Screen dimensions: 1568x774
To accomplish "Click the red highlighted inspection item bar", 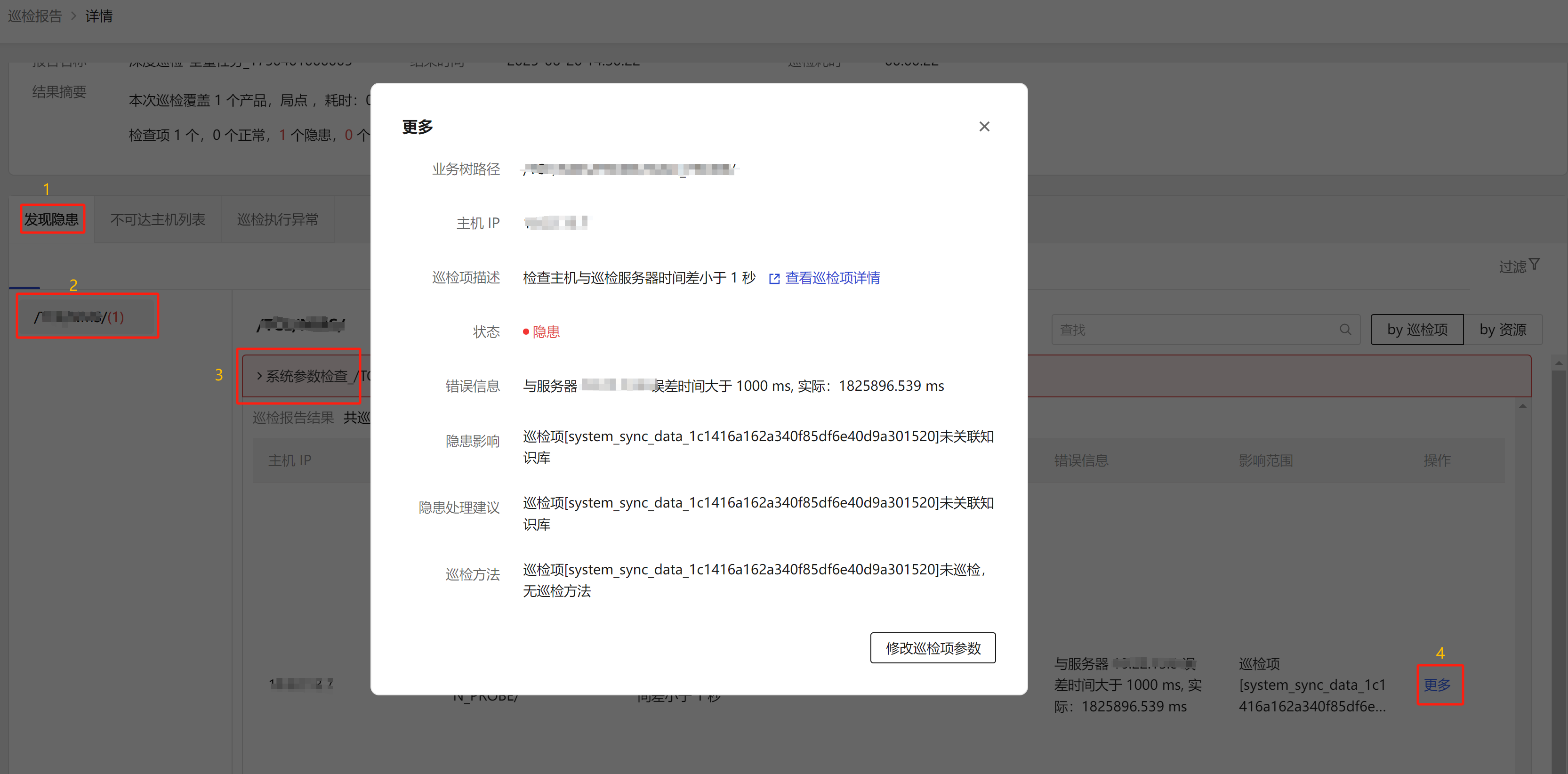I will pos(1278,376).
